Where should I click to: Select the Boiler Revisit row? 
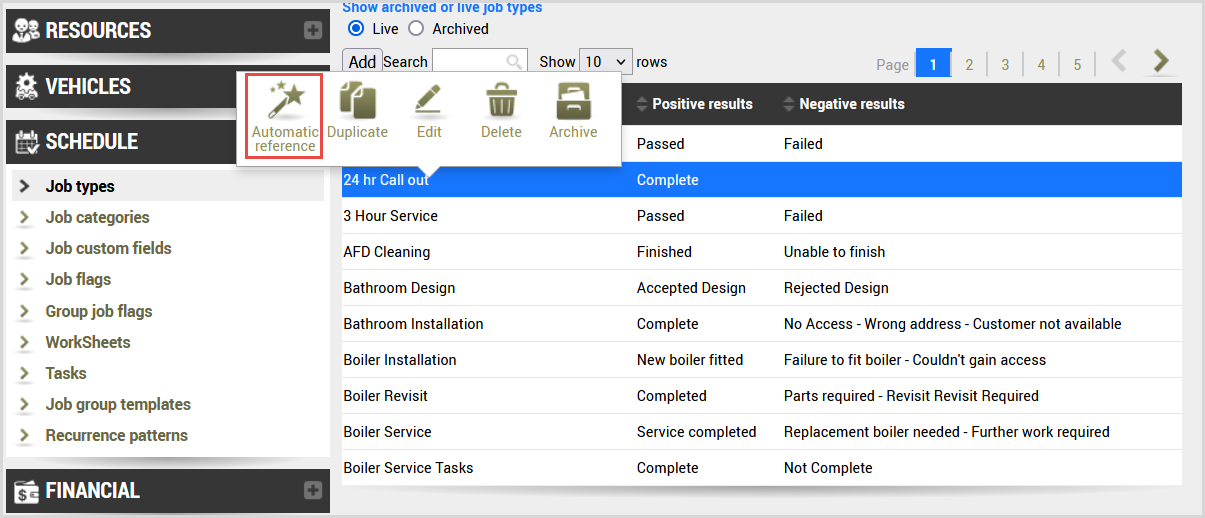click(763, 396)
